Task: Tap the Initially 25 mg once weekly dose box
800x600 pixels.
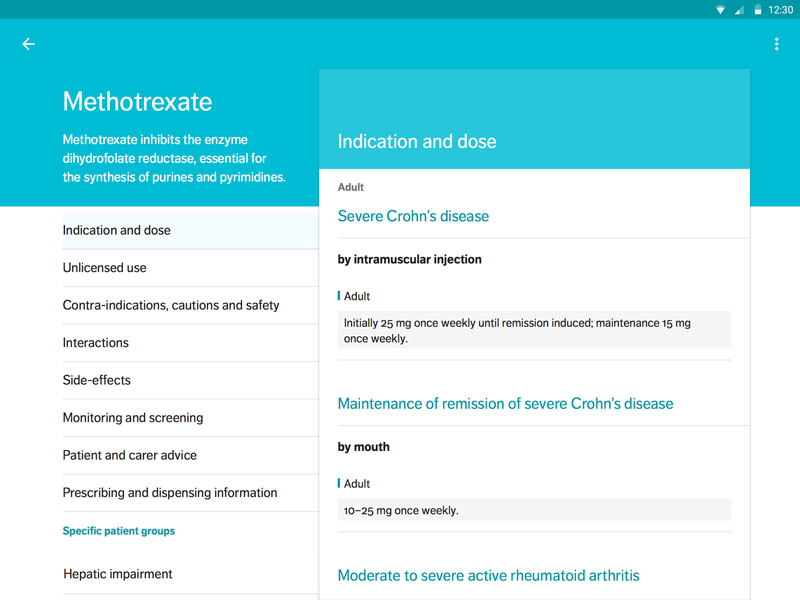Action: tap(534, 331)
